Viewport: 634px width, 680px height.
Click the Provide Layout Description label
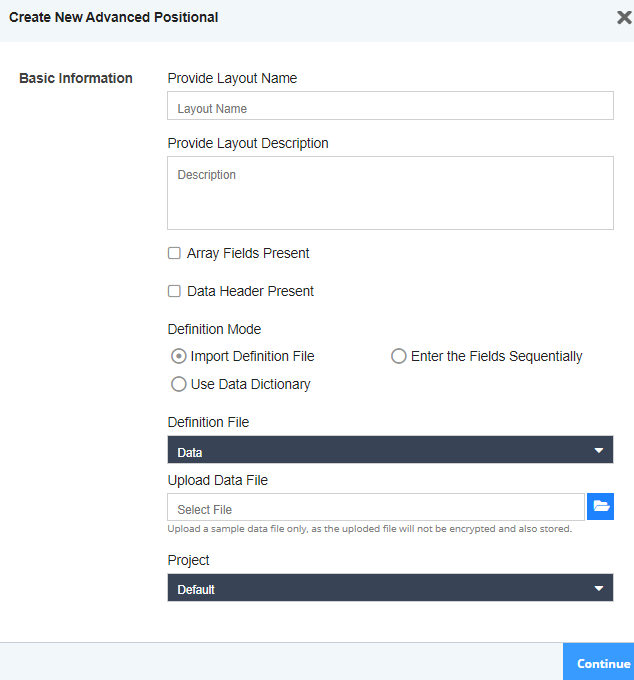click(x=248, y=143)
